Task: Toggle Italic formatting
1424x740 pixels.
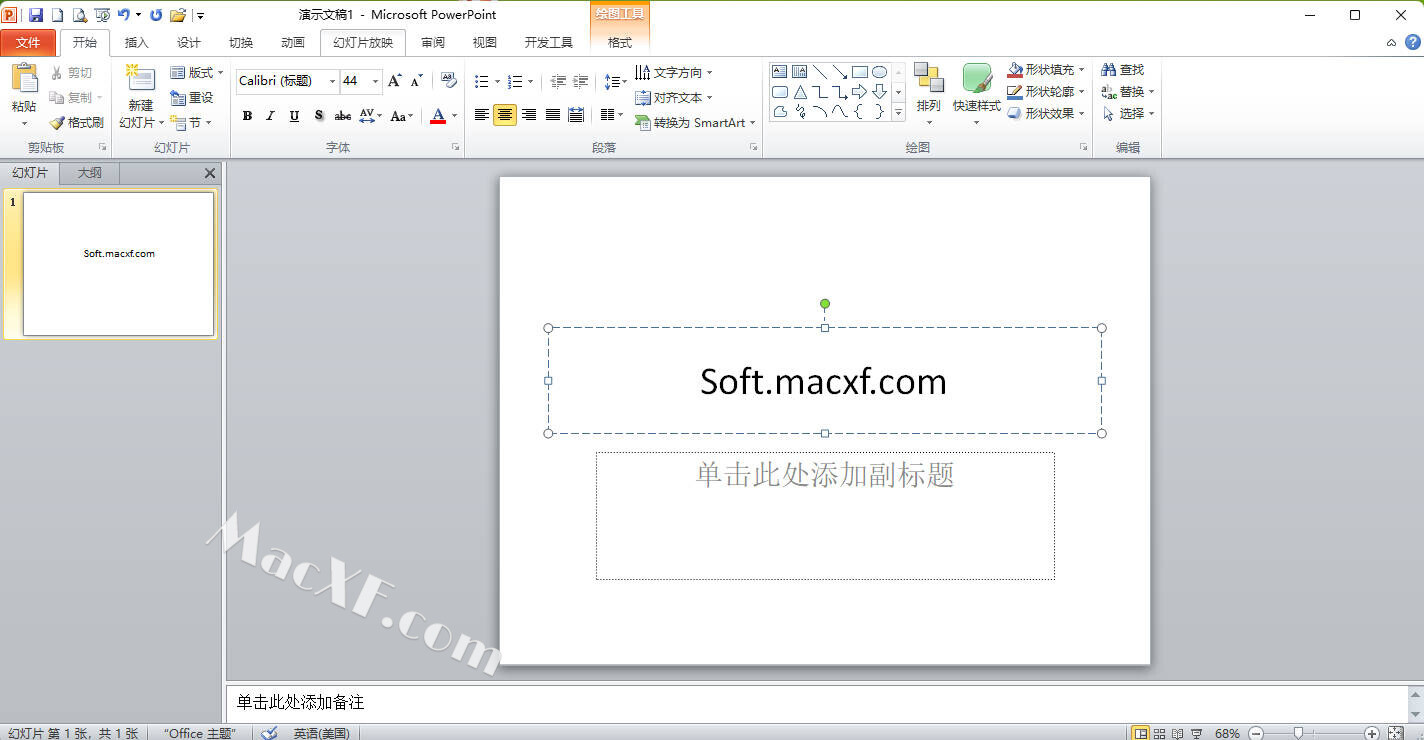Action: pyautogui.click(x=270, y=116)
